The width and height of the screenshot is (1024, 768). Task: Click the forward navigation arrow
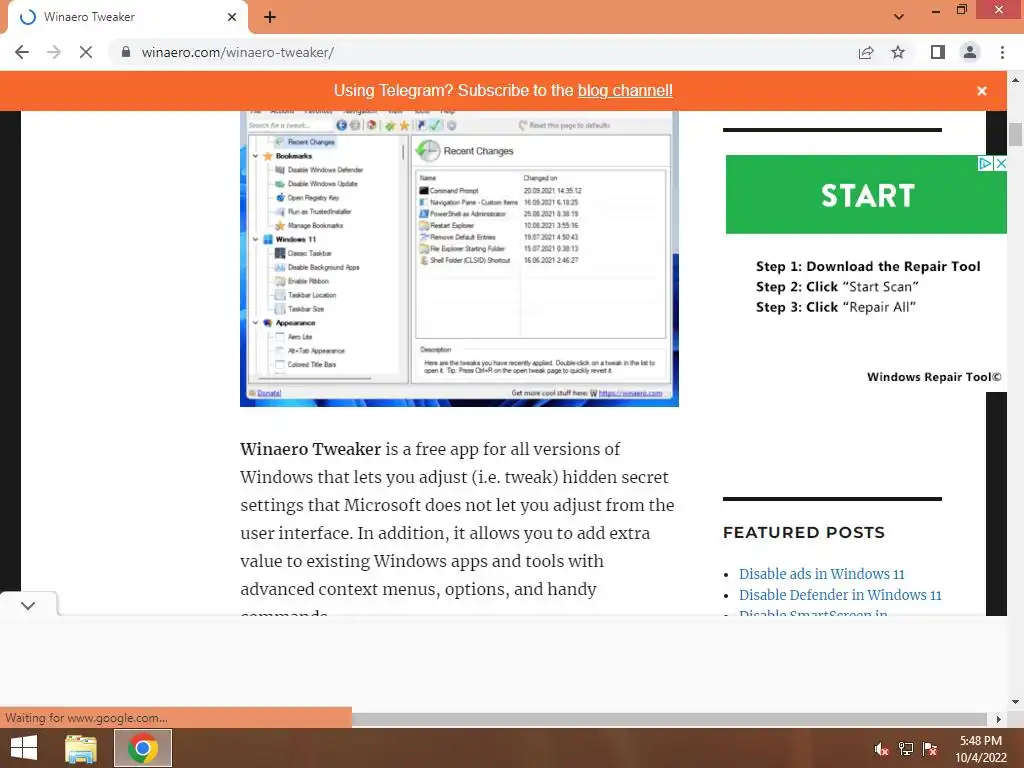click(x=54, y=52)
